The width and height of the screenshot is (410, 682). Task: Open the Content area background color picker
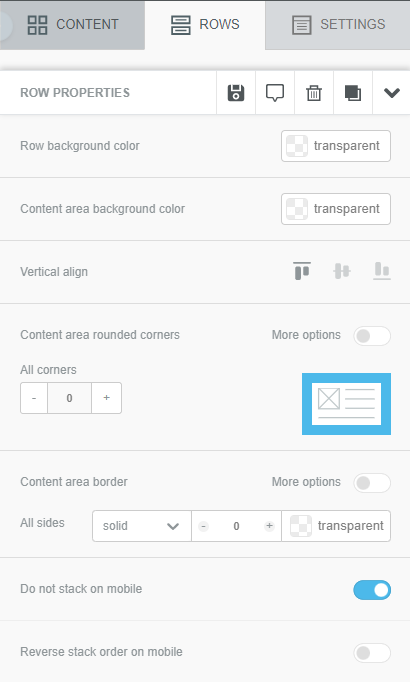coord(336,209)
